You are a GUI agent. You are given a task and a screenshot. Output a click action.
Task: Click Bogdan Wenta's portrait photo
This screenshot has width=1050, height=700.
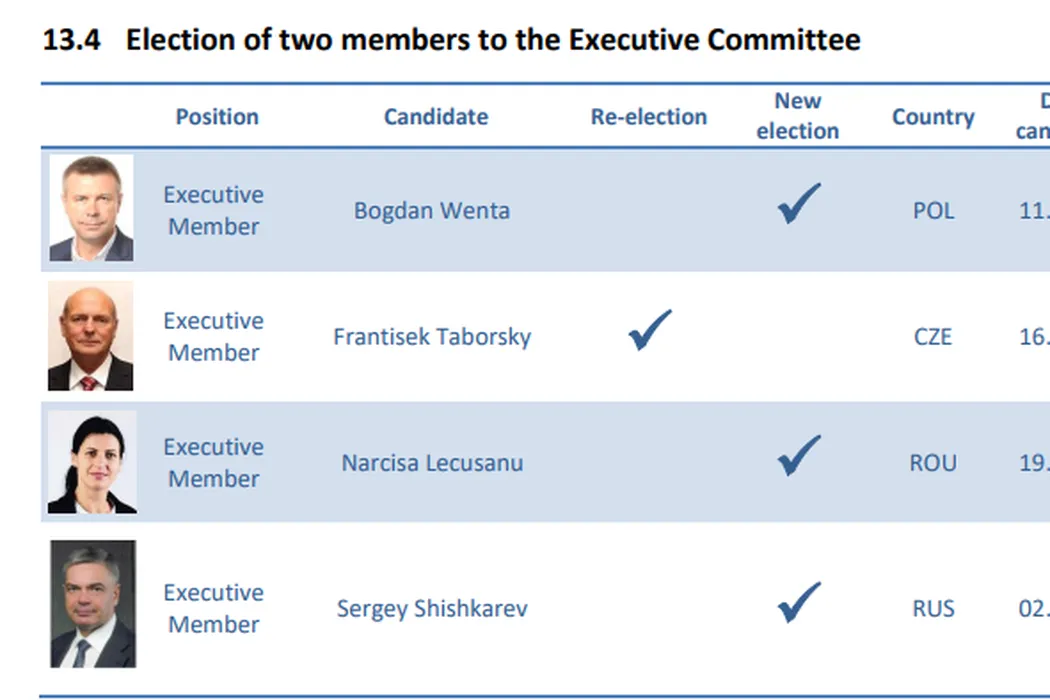(x=91, y=208)
